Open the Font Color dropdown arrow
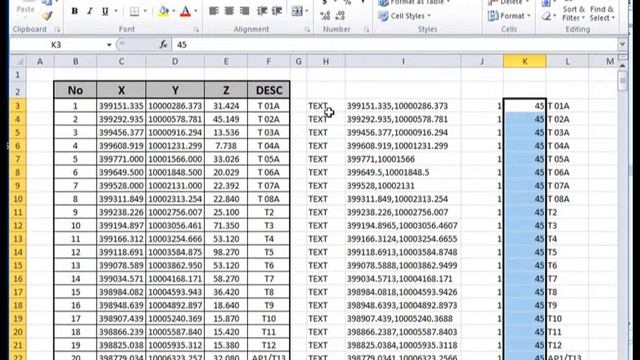 [196, 11]
